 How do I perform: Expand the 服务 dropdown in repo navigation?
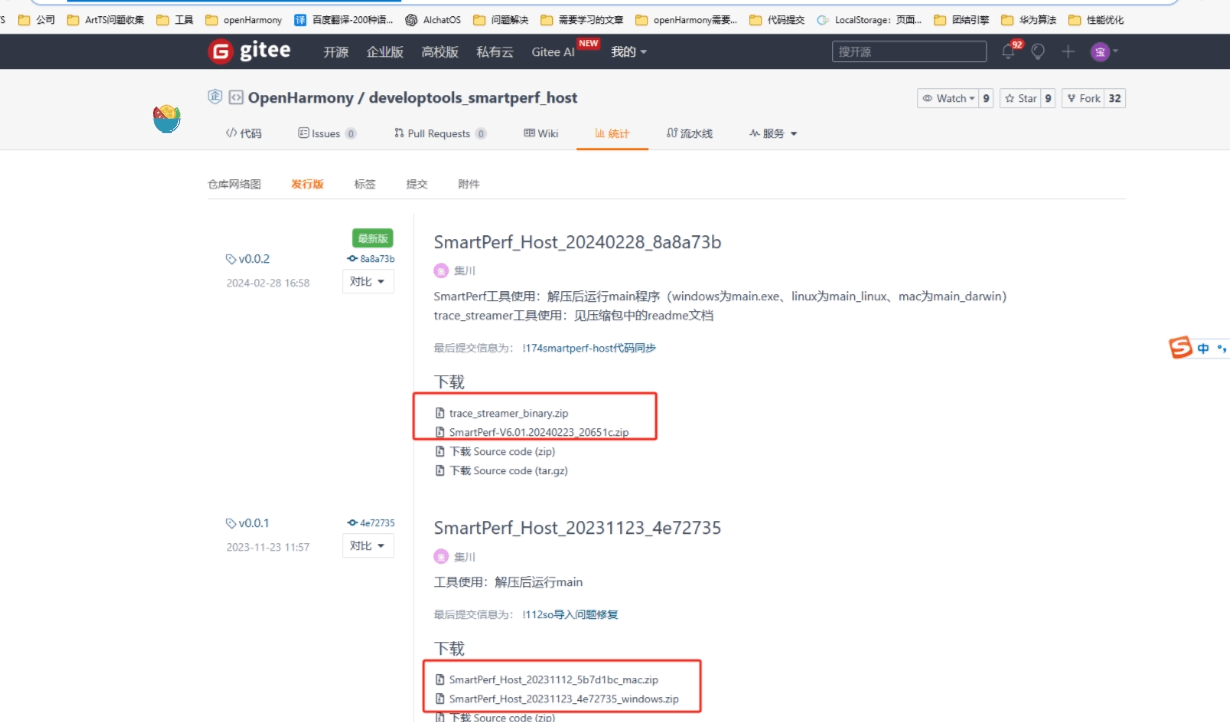click(771, 133)
